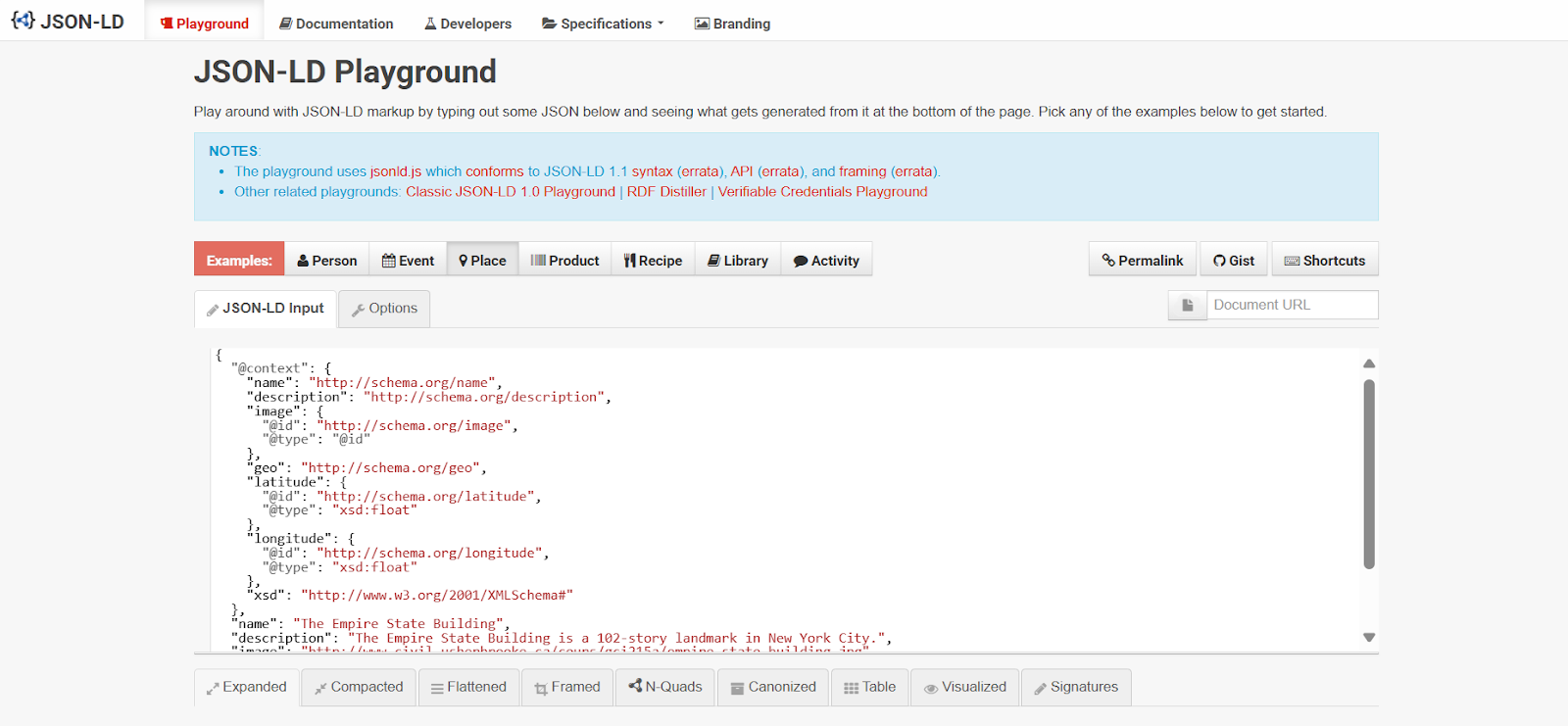
Task: Open the jsonld.js link in notes
Action: pos(396,171)
